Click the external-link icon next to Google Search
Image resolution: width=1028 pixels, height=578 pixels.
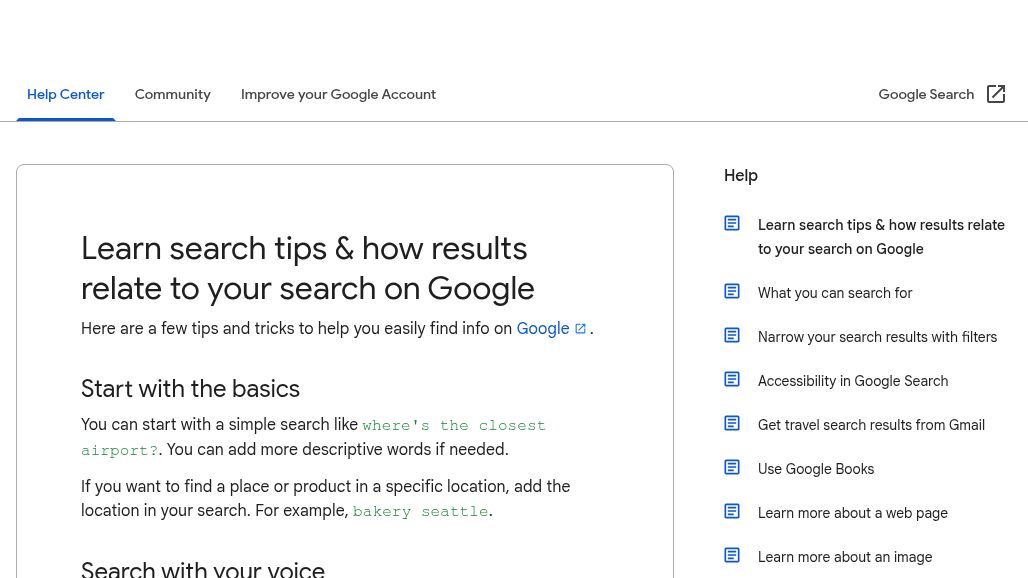click(996, 94)
